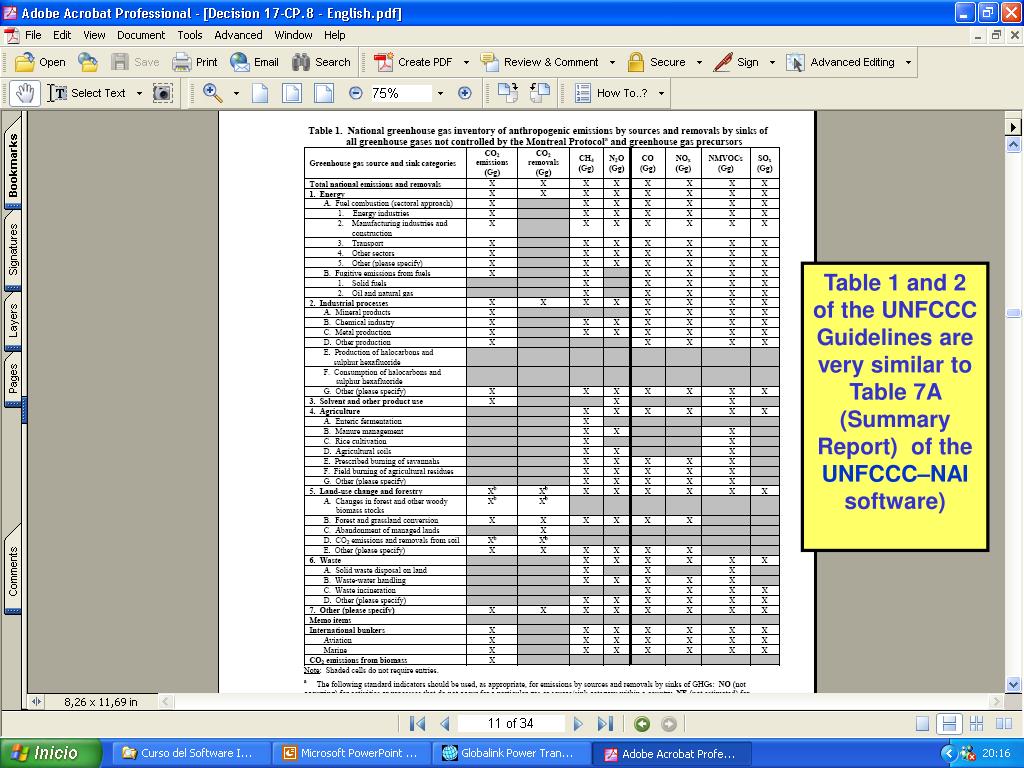The height and width of the screenshot is (768, 1024).
Task: Click the Create PDF icon
Action: (x=383, y=62)
